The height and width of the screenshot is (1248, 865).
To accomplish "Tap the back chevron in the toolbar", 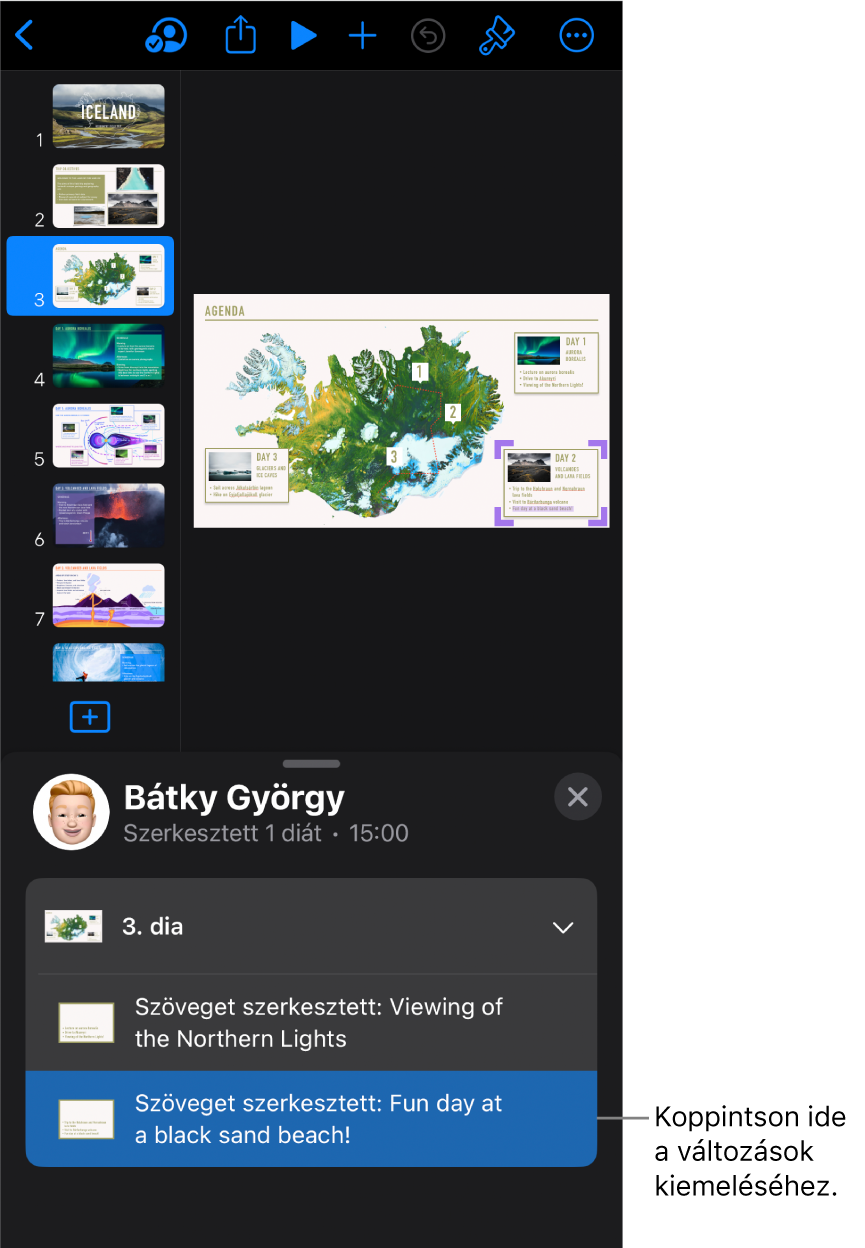I will pyautogui.click(x=25, y=36).
